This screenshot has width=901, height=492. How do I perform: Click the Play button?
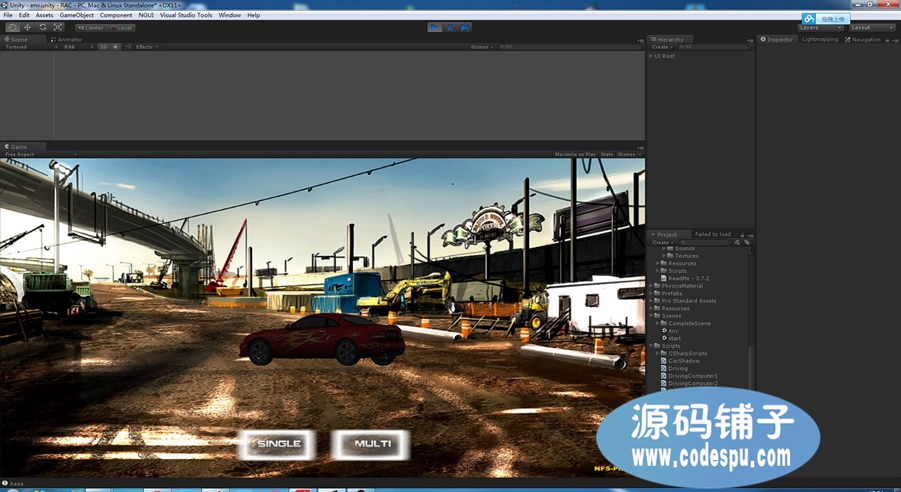click(434, 28)
